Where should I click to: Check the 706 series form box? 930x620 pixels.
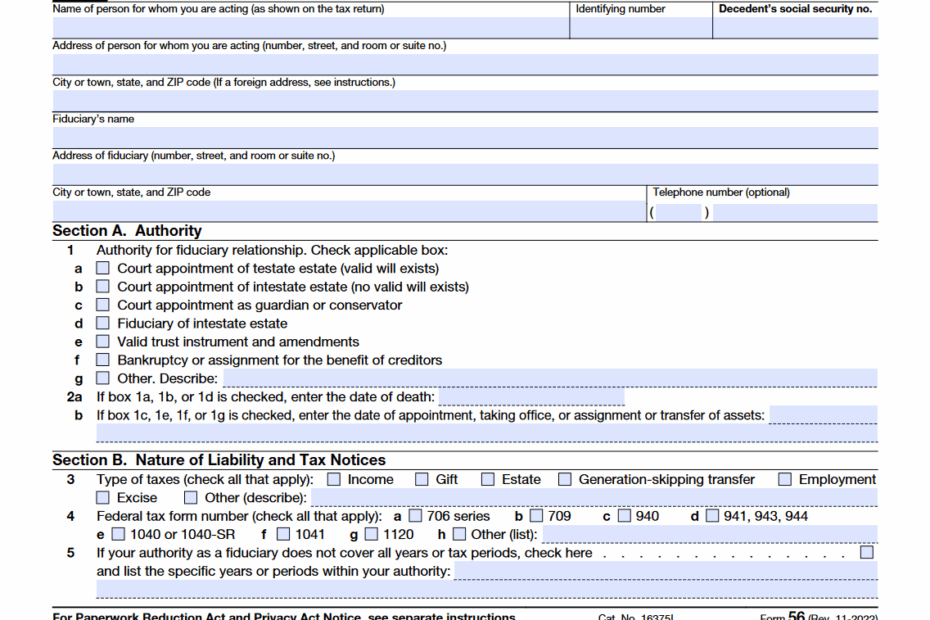[x=415, y=516]
